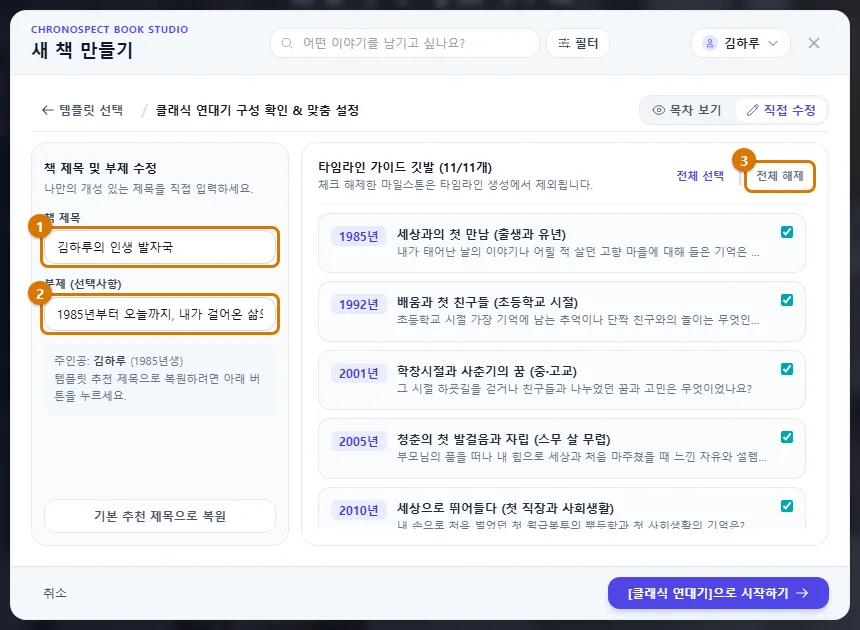The image size is (860, 630).
Task: Click the 김하루 user avatar icon
Action: [x=710, y=43]
